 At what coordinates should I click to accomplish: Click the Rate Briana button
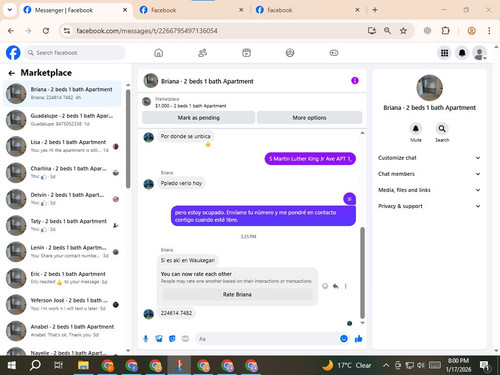[237, 294]
